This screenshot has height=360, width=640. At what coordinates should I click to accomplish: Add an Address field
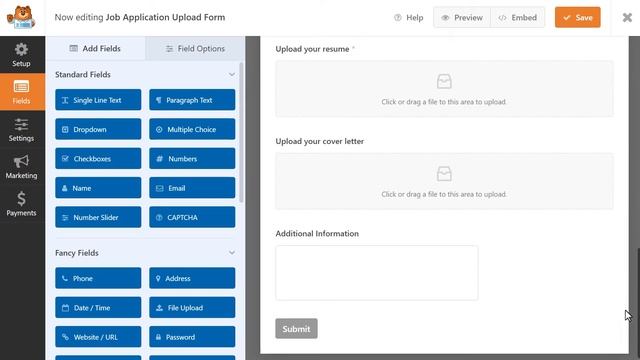(192, 278)
